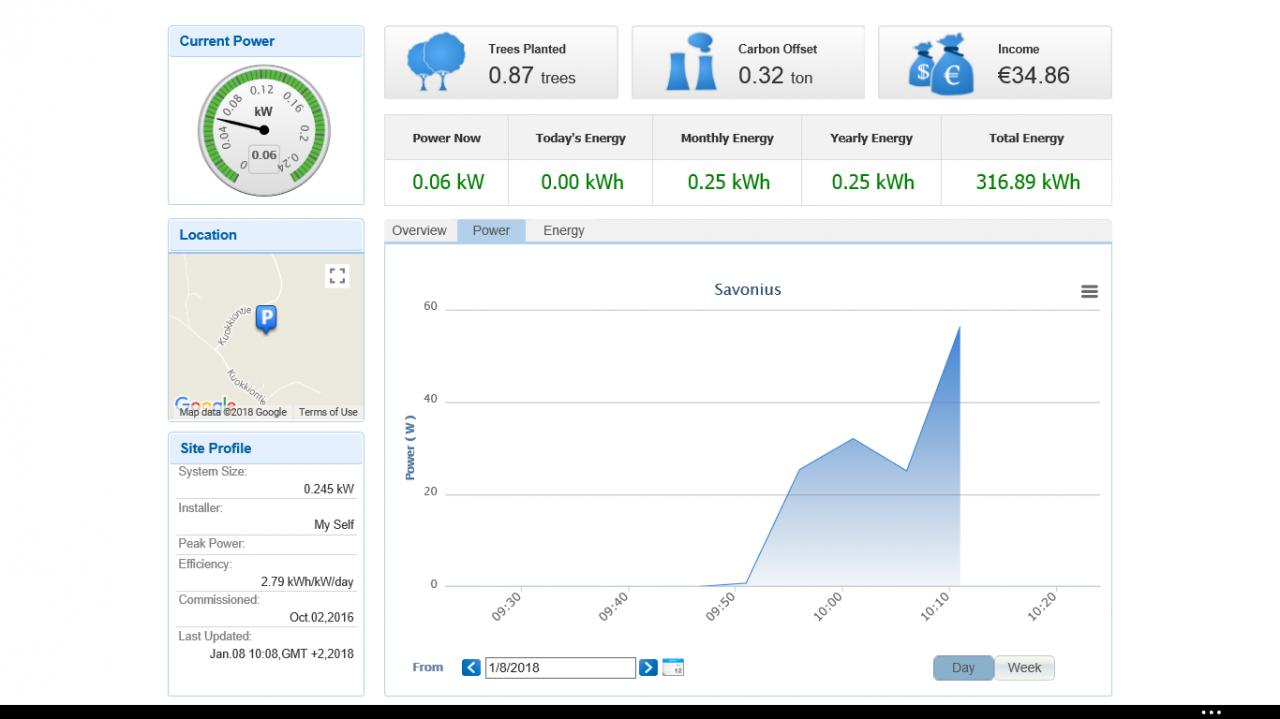This screenshot has width=1280, height=719.
Task: Click the From date input field
Action: tap(560, 668)
